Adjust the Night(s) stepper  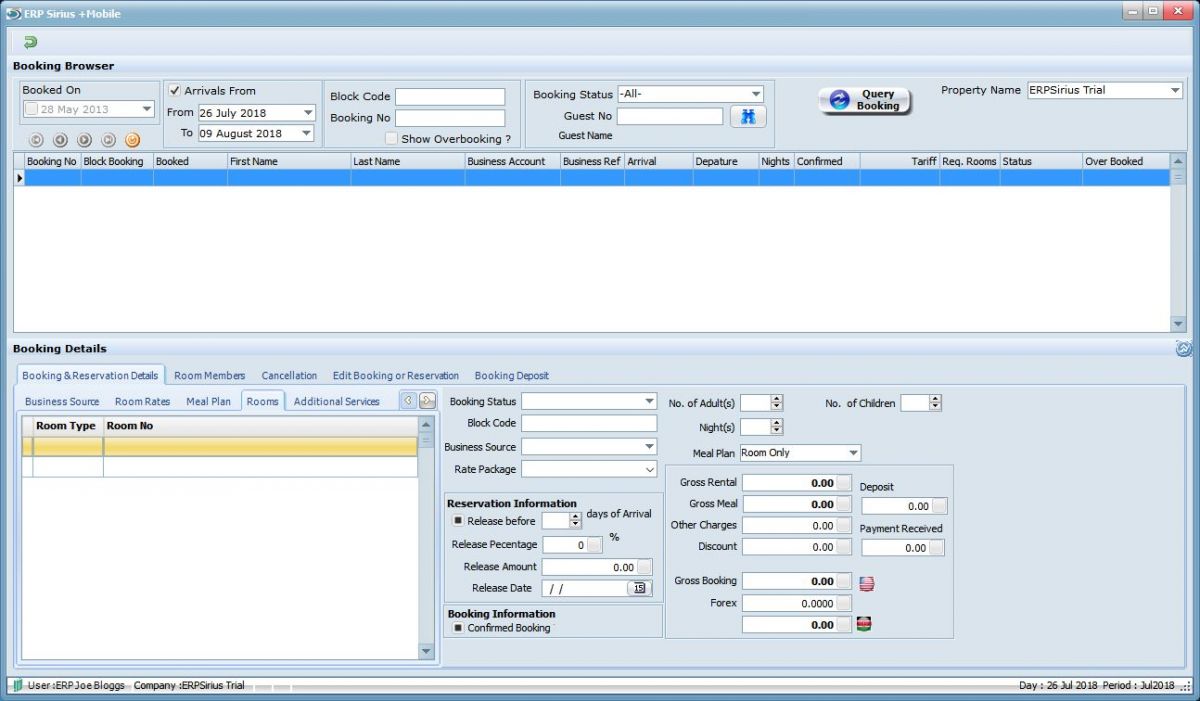click(776, 427)
